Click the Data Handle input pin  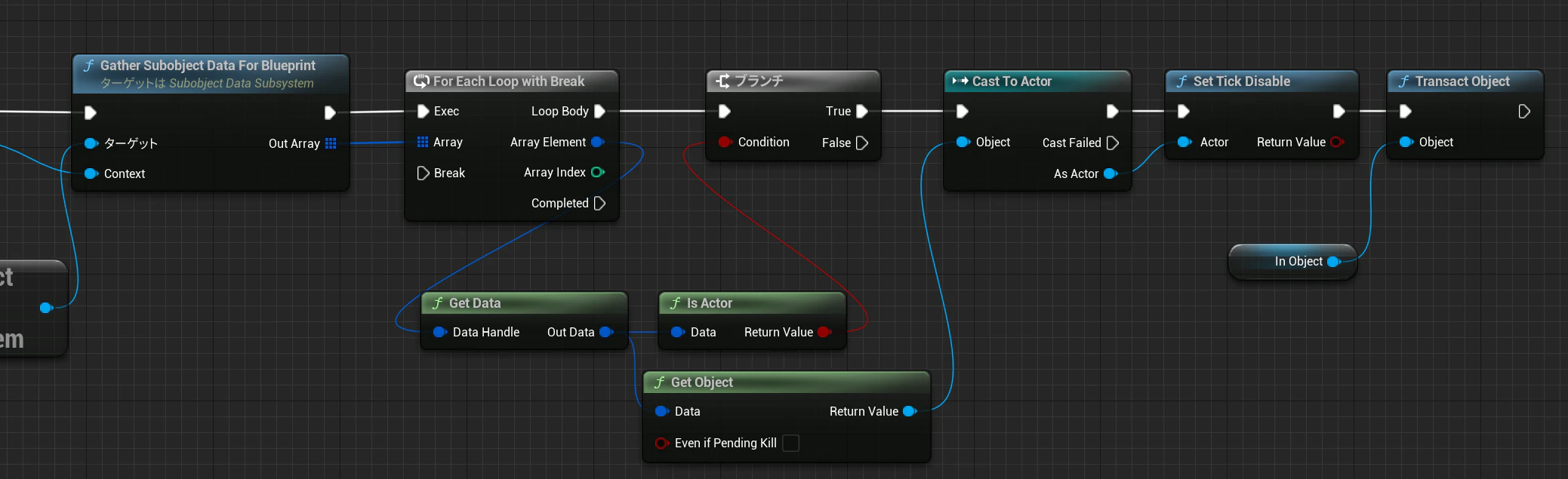pyautogui.click(x=440, y=332)
